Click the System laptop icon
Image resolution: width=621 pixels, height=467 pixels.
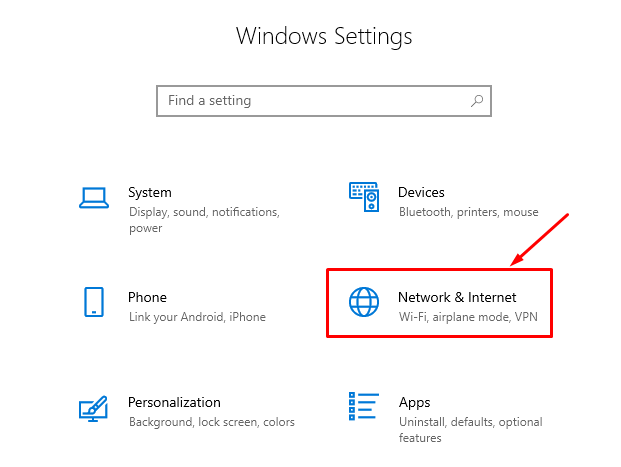click(93, 198)
